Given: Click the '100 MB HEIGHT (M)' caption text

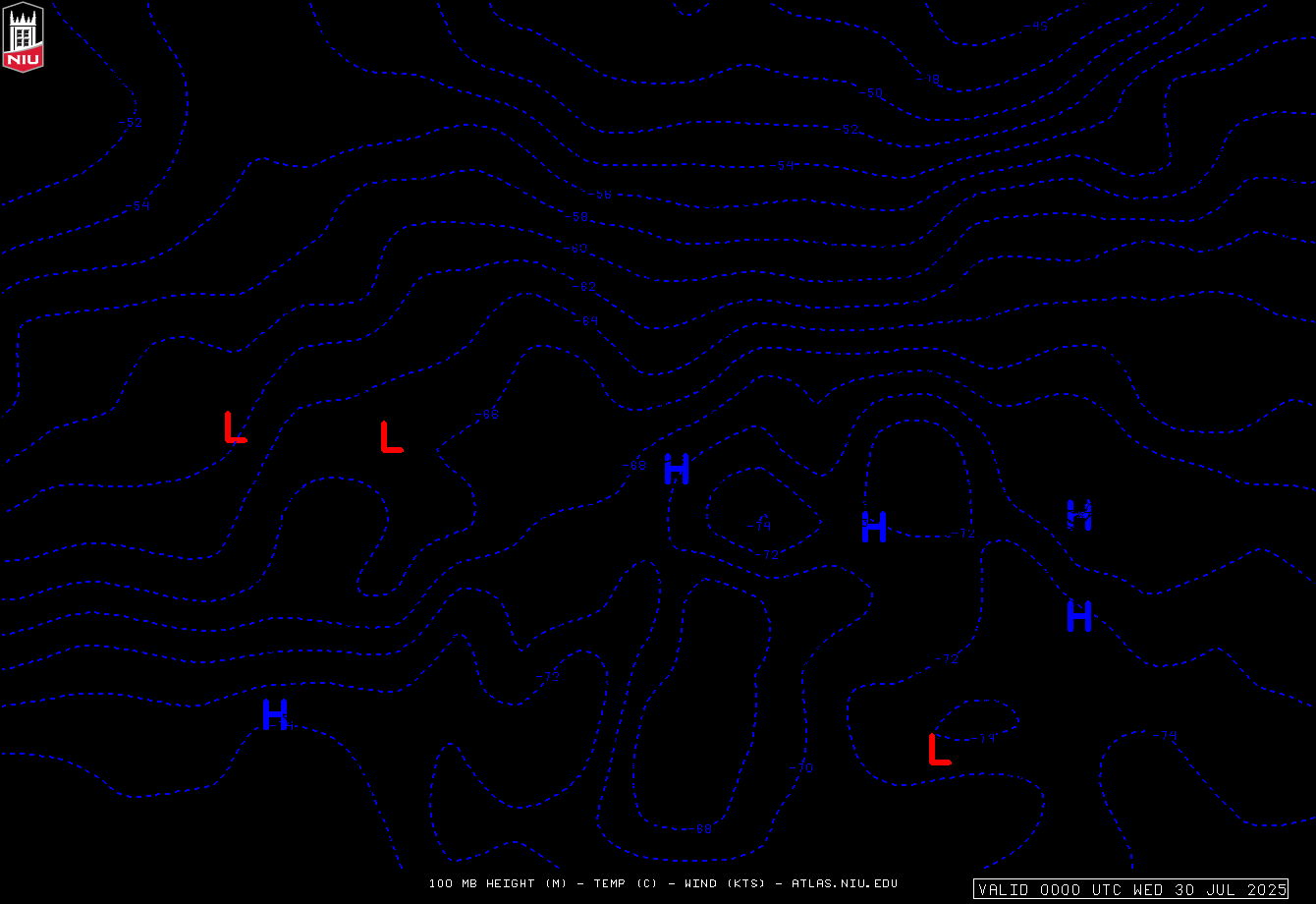Looking at the screenshot, I should (x=498, y=883).
